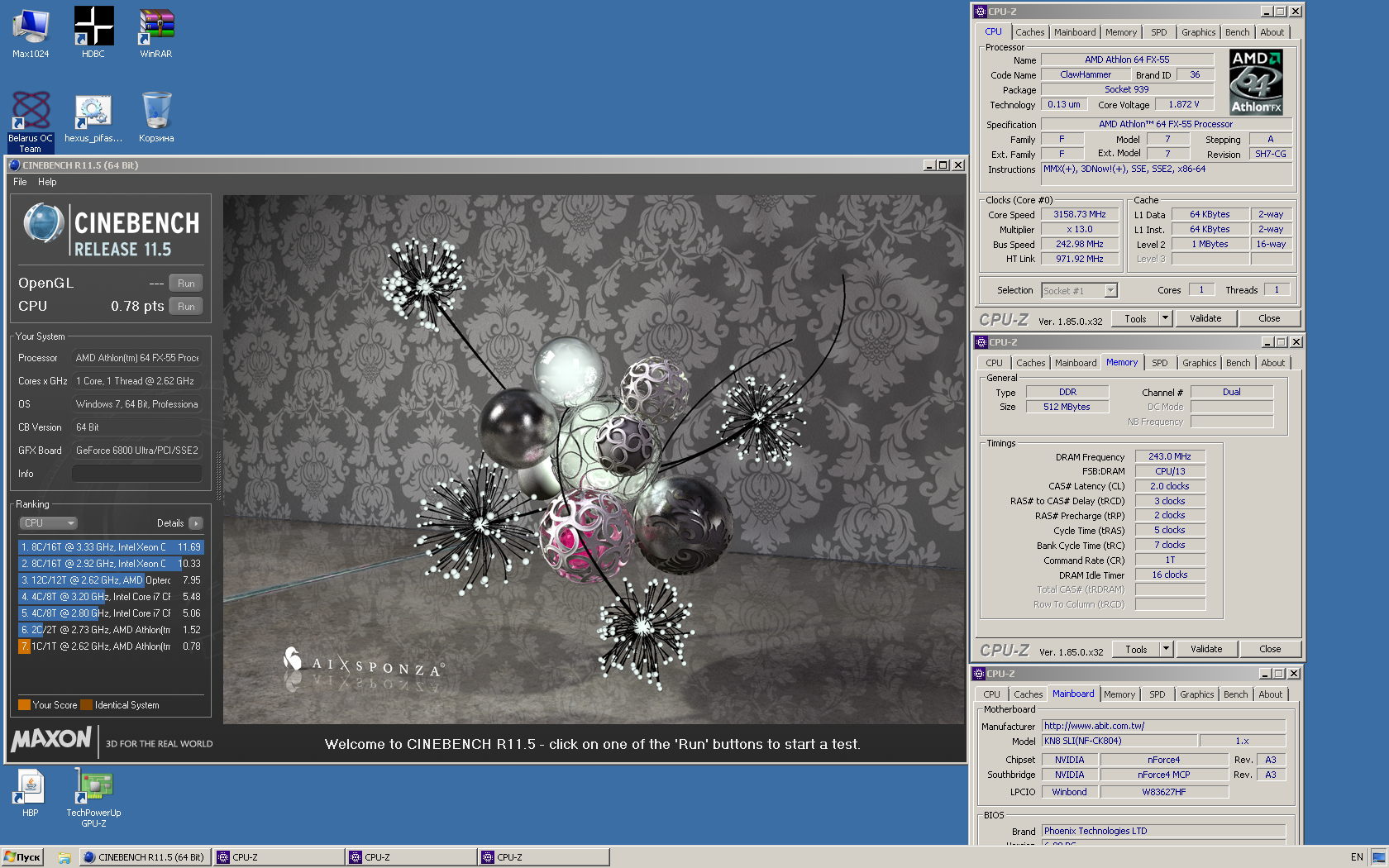Open Memory tab in bottom CPU-Z window

coord(1119,694)
